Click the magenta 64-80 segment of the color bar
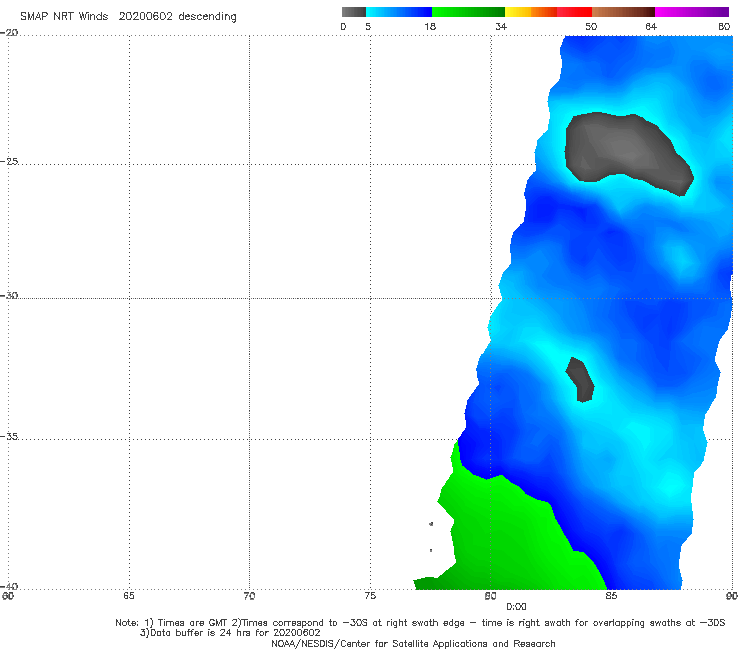The image size is (740, 650). click(692, 12)
